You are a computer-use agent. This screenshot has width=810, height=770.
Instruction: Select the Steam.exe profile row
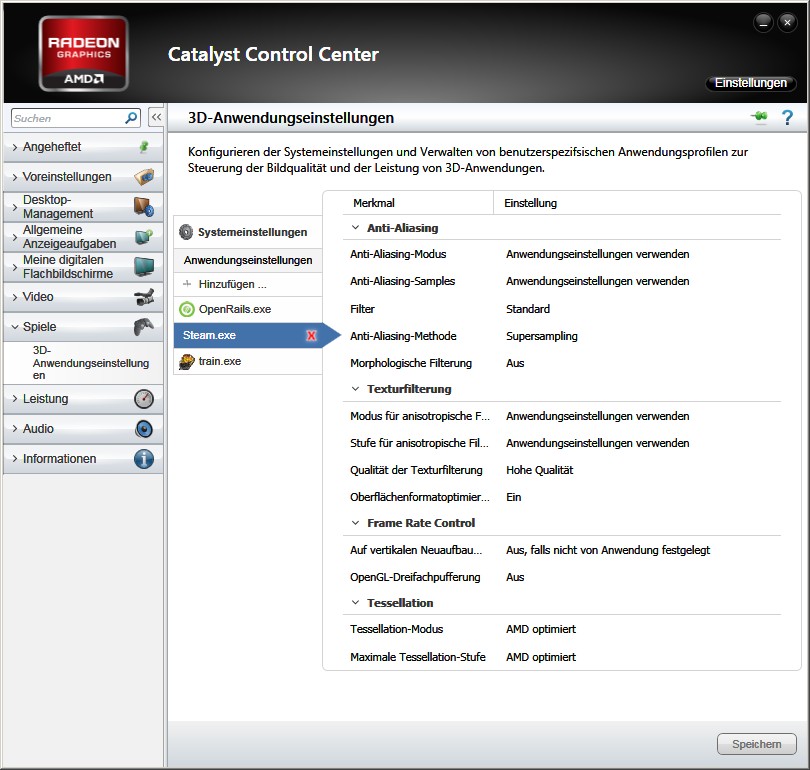coord(248,335)
